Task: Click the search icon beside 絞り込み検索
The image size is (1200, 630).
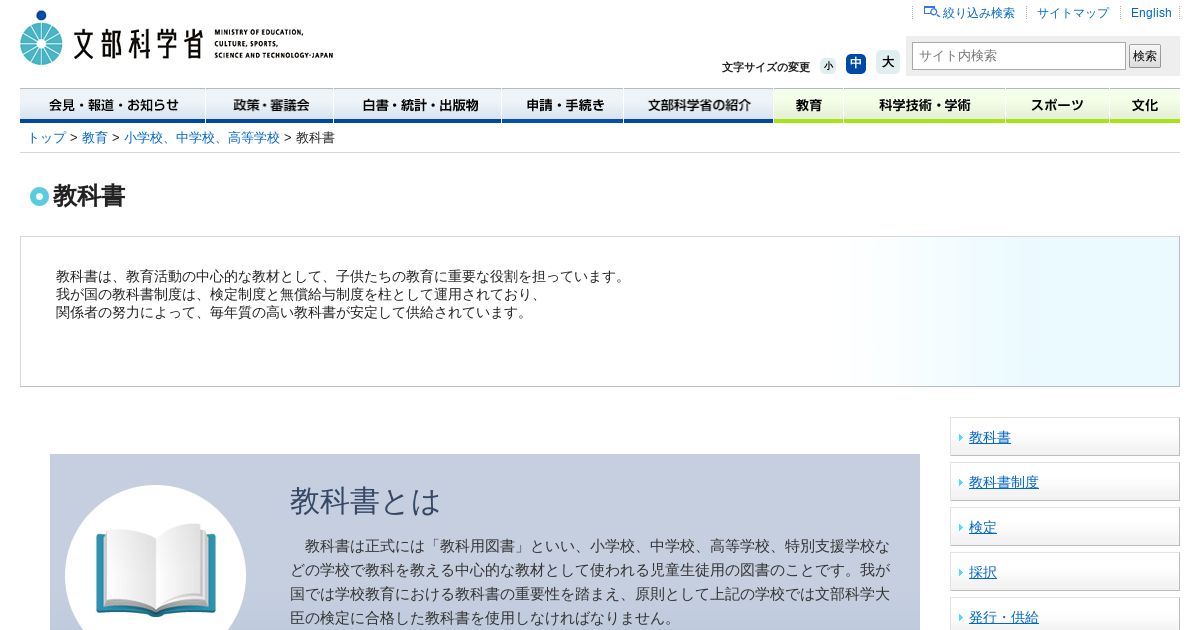Action: point(931,12)
